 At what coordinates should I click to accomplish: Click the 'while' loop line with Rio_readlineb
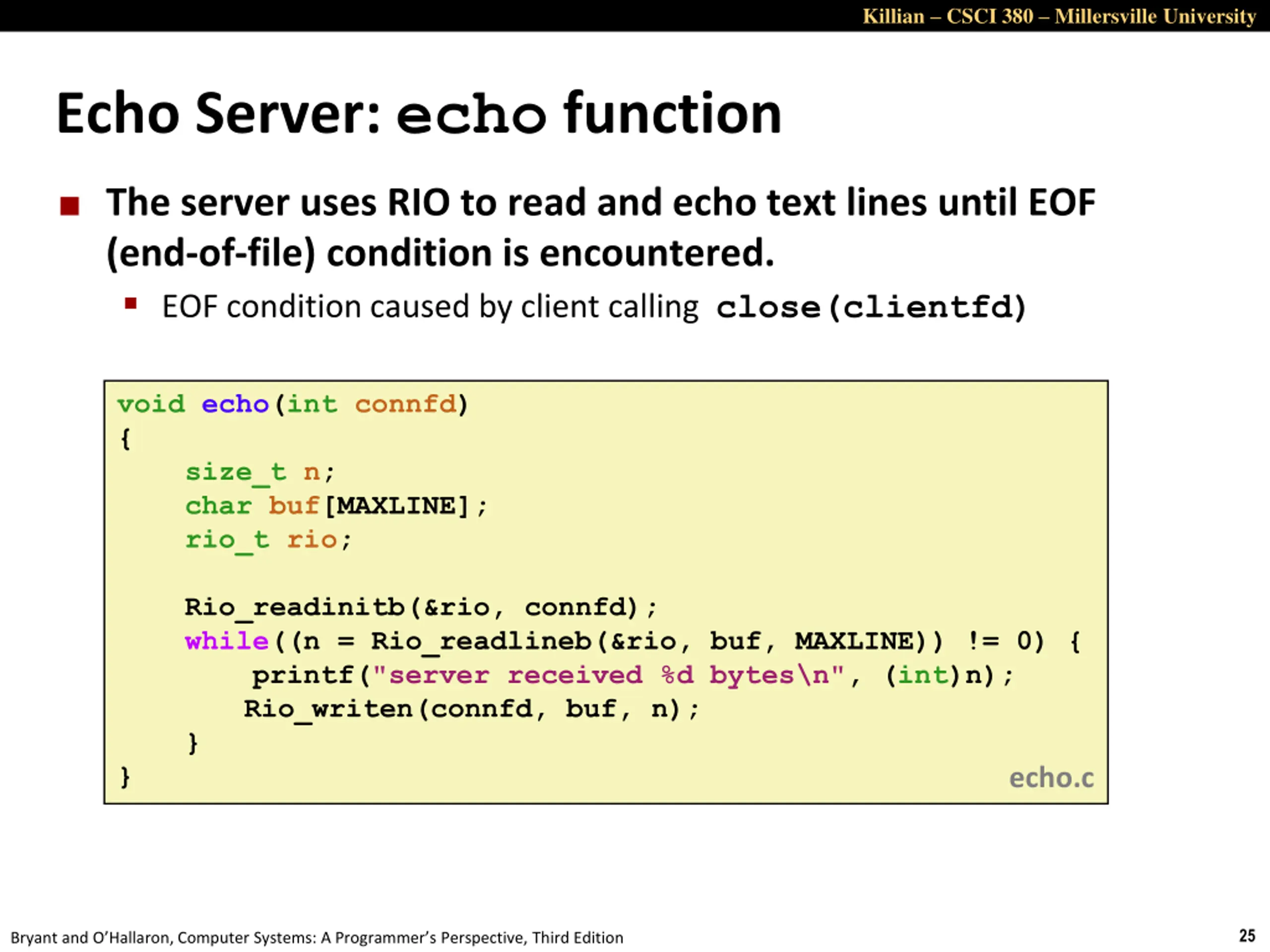pyautogui.click(x=633, y=642)
